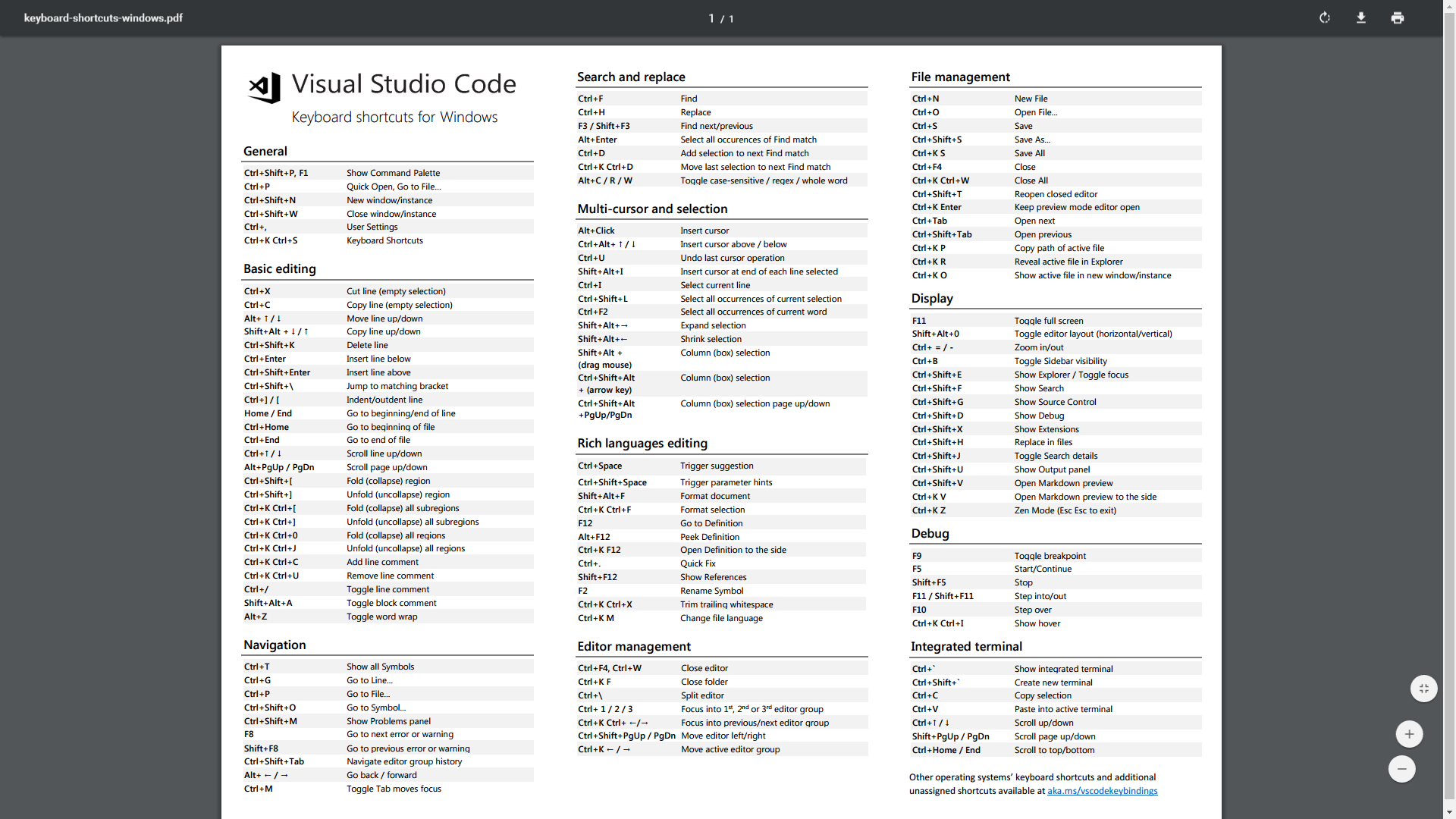Click the "Keyboard shortcuts for Windows" subtitle
Image resolution: width=1456 pixels, height=819 pixels.
tap(394, 117)
